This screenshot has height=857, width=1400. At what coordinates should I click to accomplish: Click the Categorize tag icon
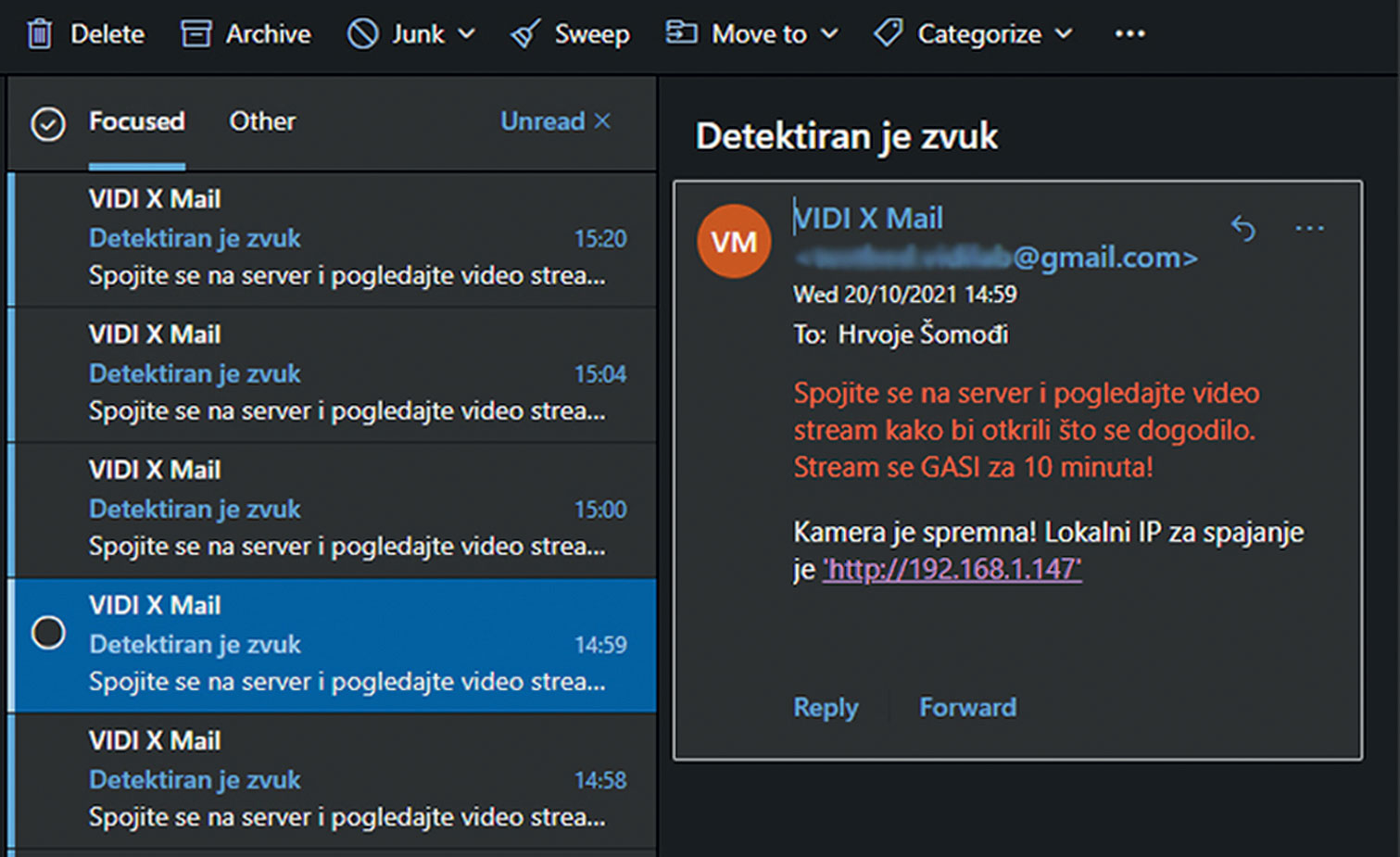(888, 34)
